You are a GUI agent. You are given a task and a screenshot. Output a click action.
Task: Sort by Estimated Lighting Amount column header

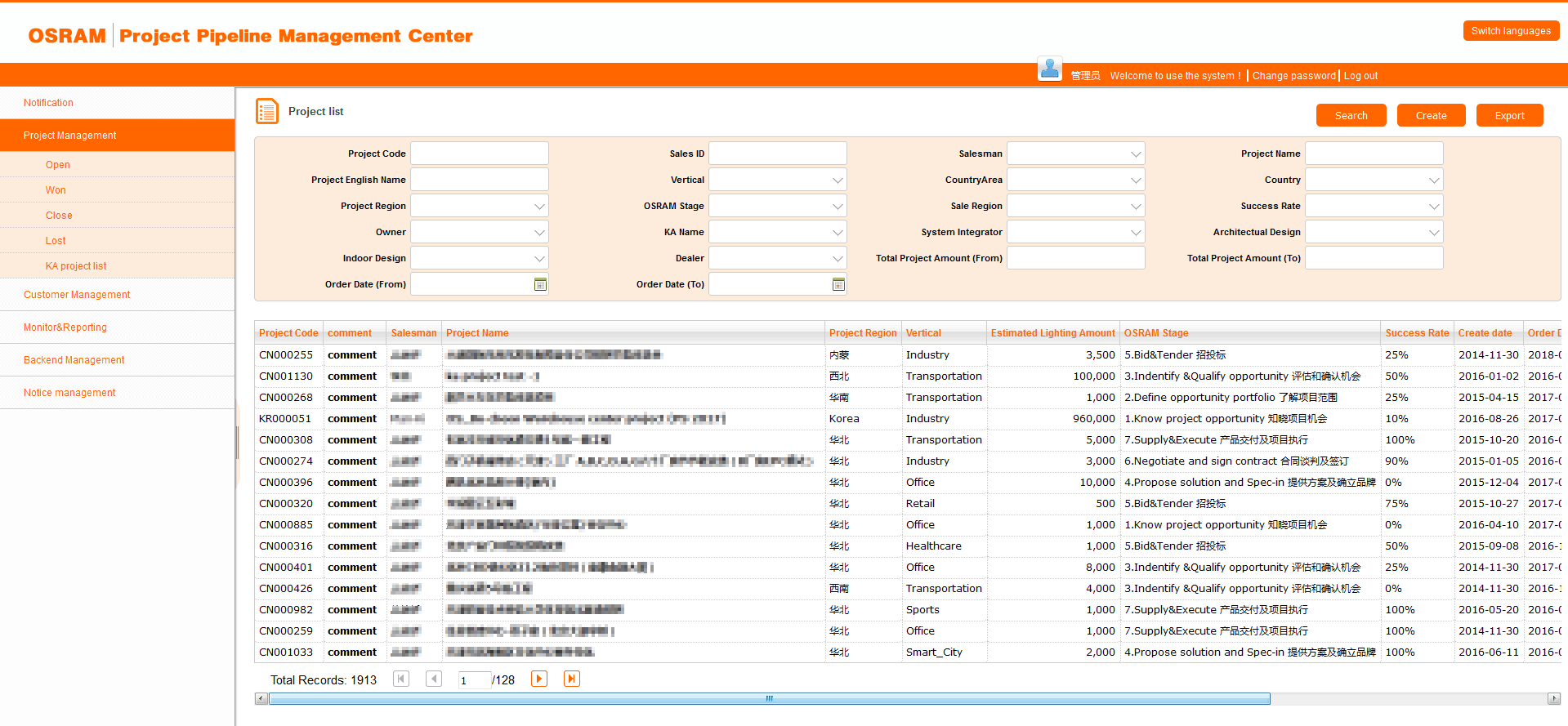point(1052,333)
